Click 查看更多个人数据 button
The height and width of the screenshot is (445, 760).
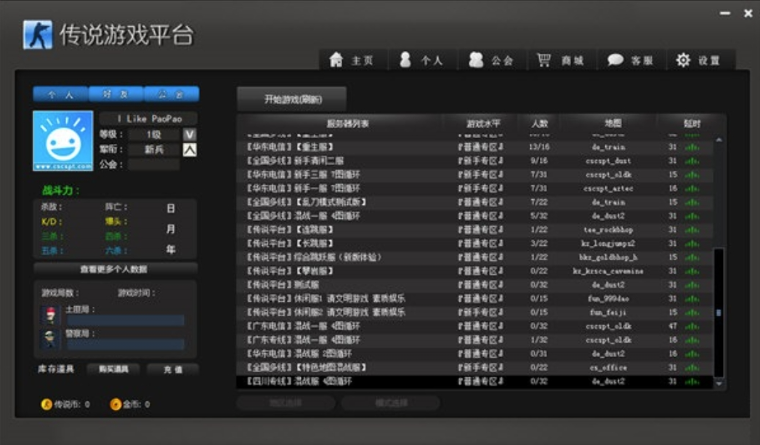point(115,269)
